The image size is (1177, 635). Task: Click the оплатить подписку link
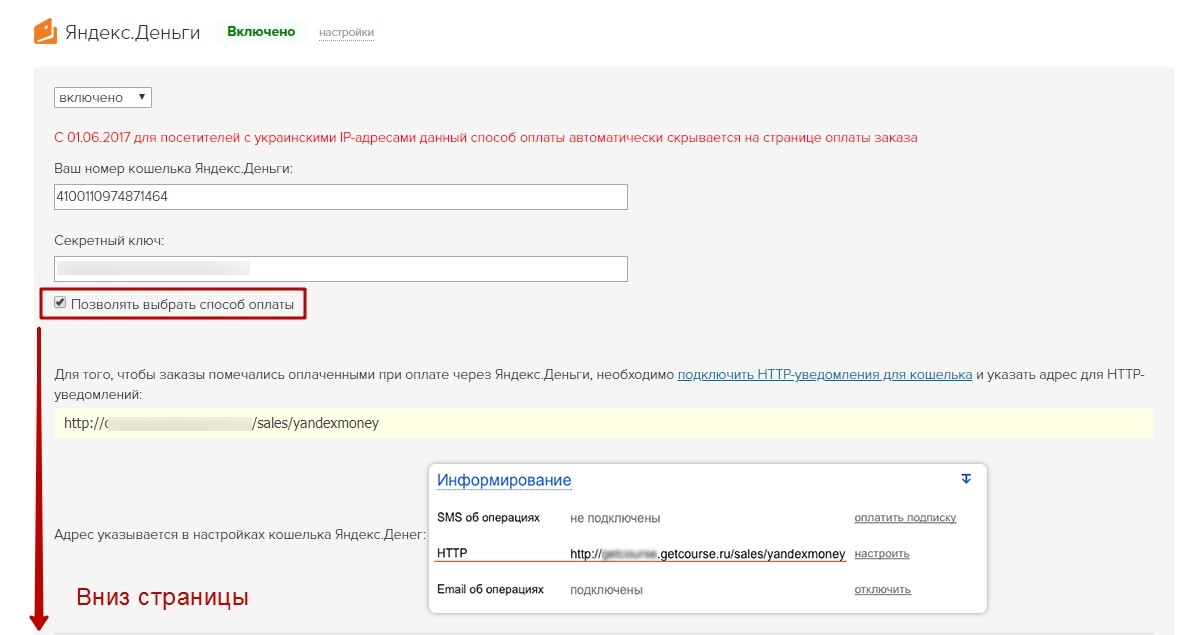(x=905, y=518)
